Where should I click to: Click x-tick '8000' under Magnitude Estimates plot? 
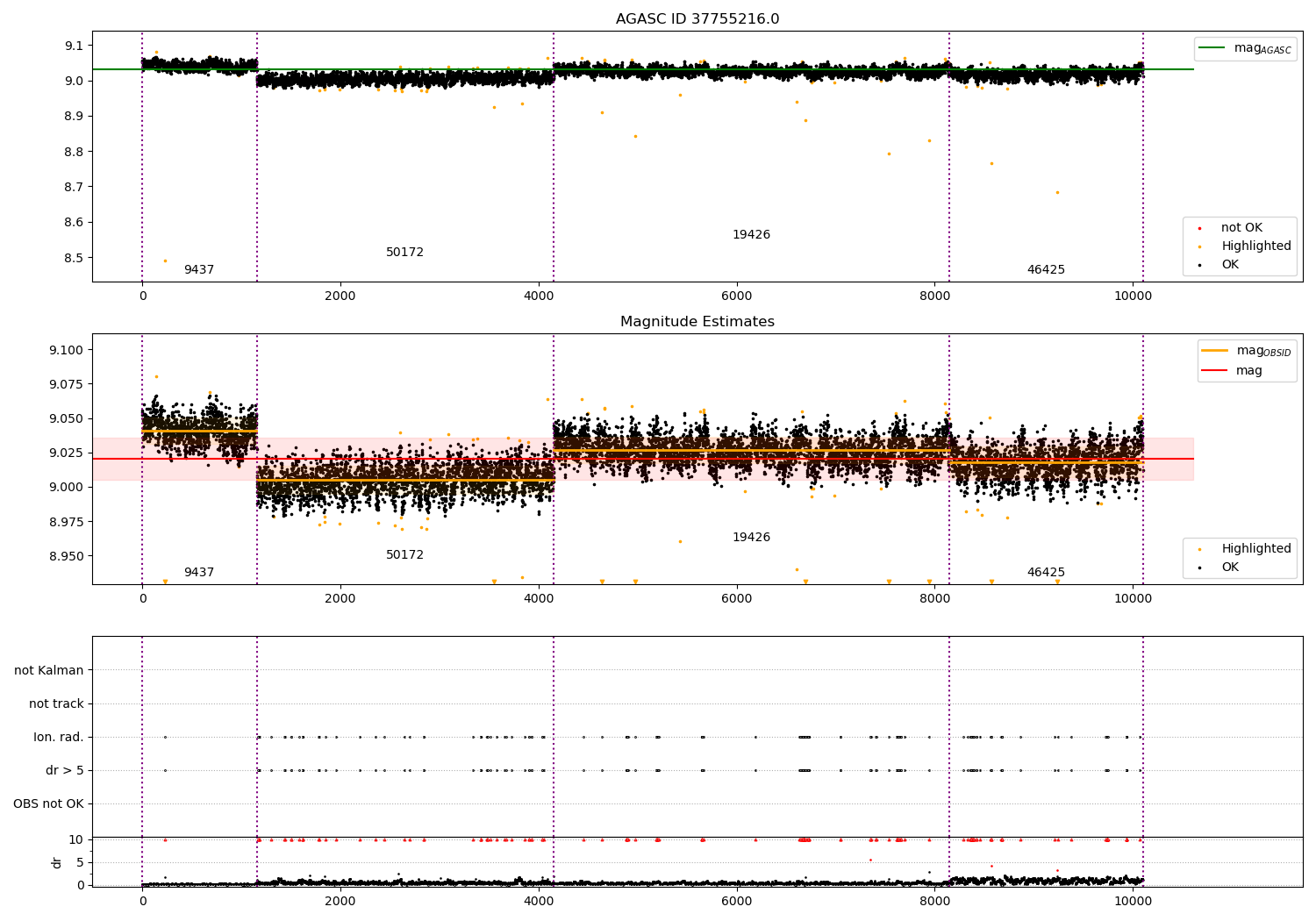(935, 599)
